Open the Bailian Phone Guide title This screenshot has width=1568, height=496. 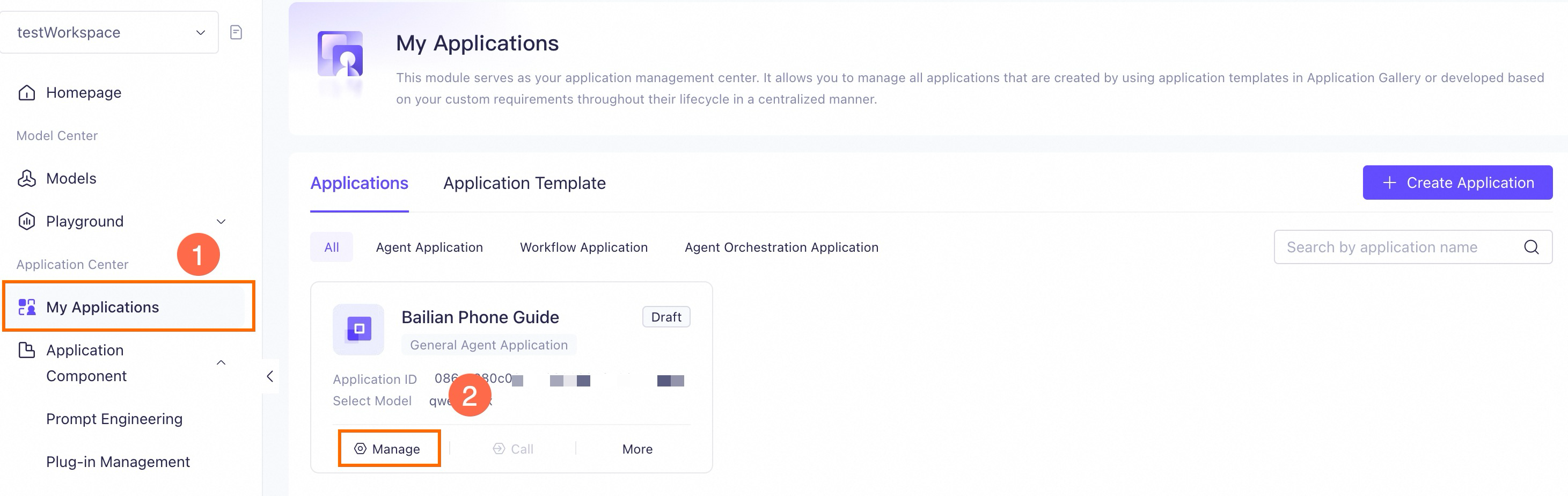(480, 317)
